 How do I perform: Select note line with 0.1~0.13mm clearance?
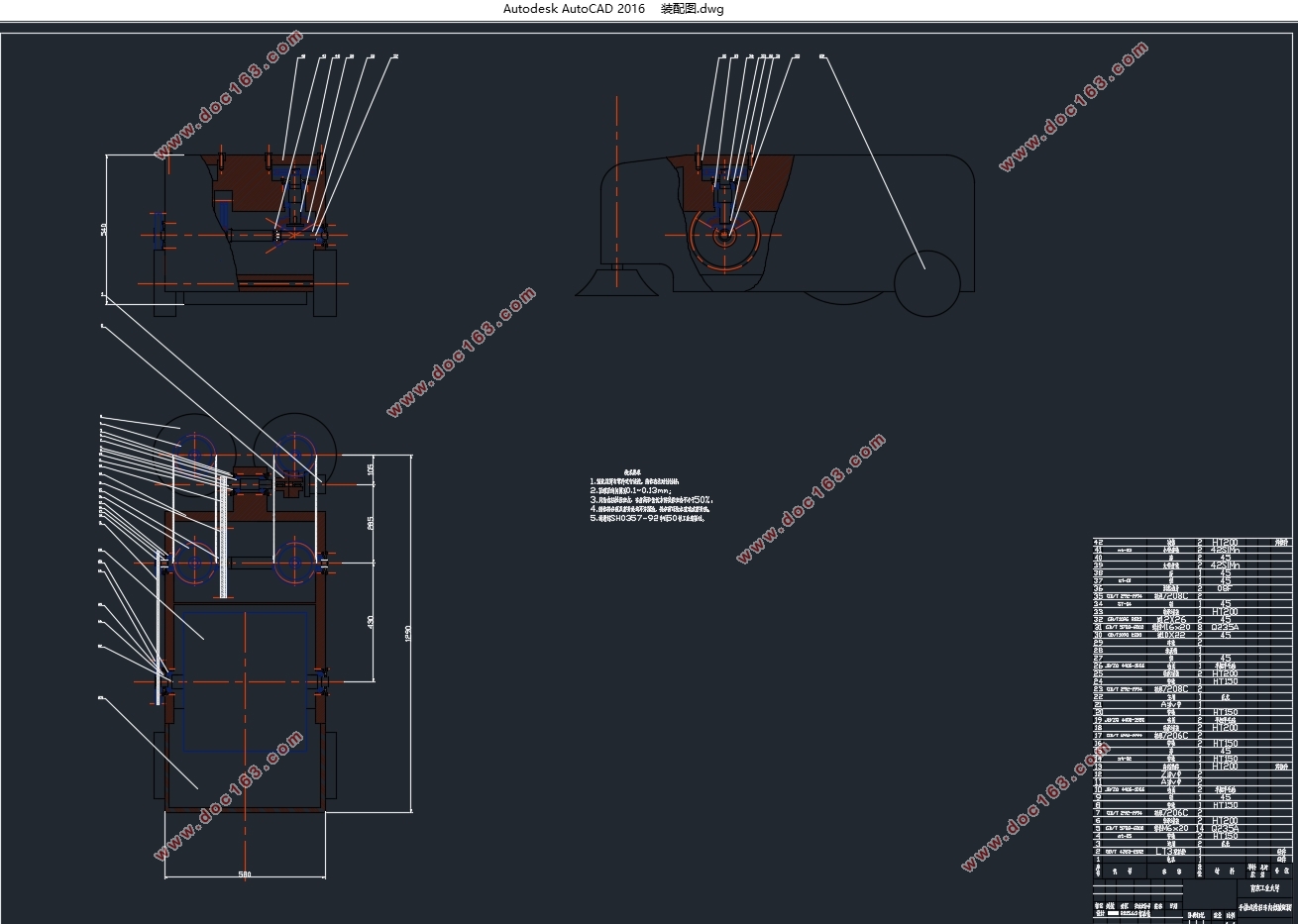coord(631,490)
